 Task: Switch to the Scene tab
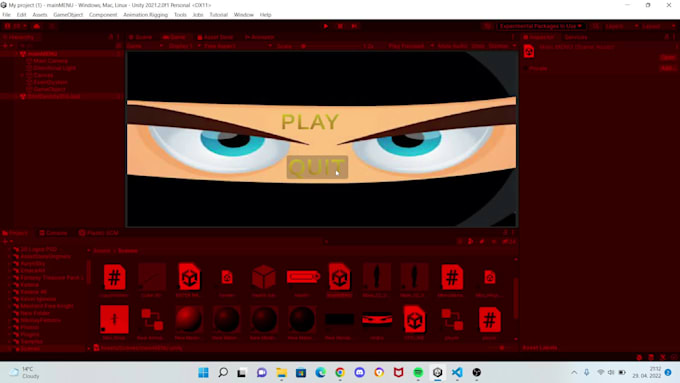[141, 37]
